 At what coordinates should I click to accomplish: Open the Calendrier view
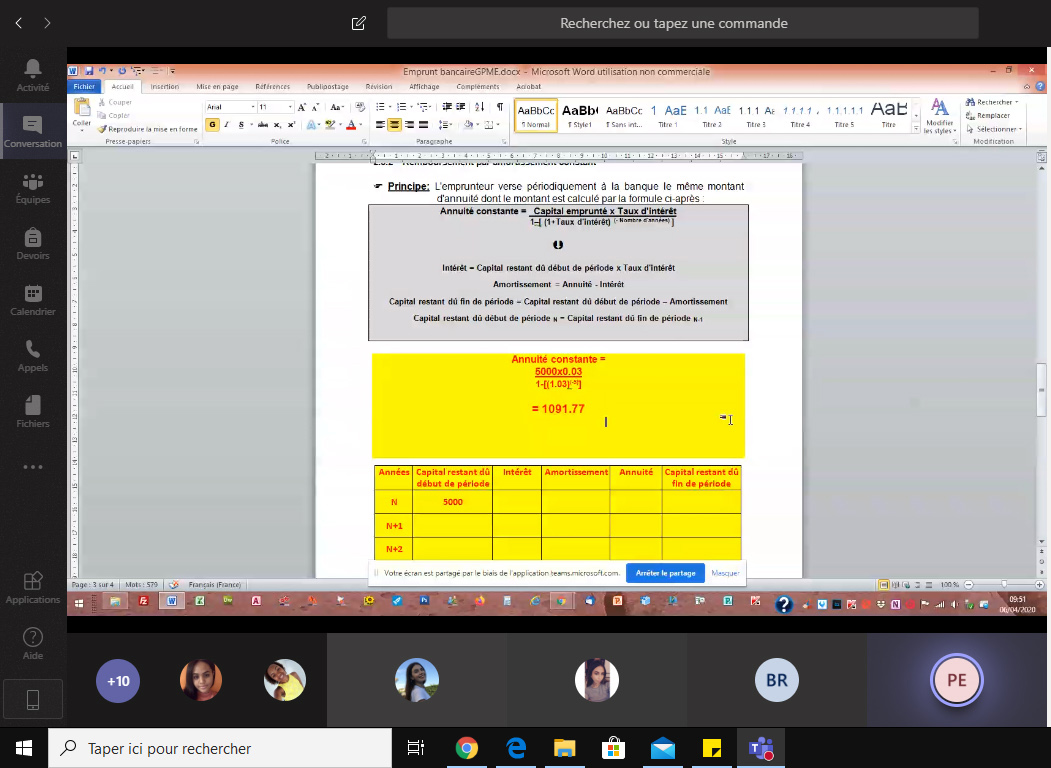coord(33,299)
